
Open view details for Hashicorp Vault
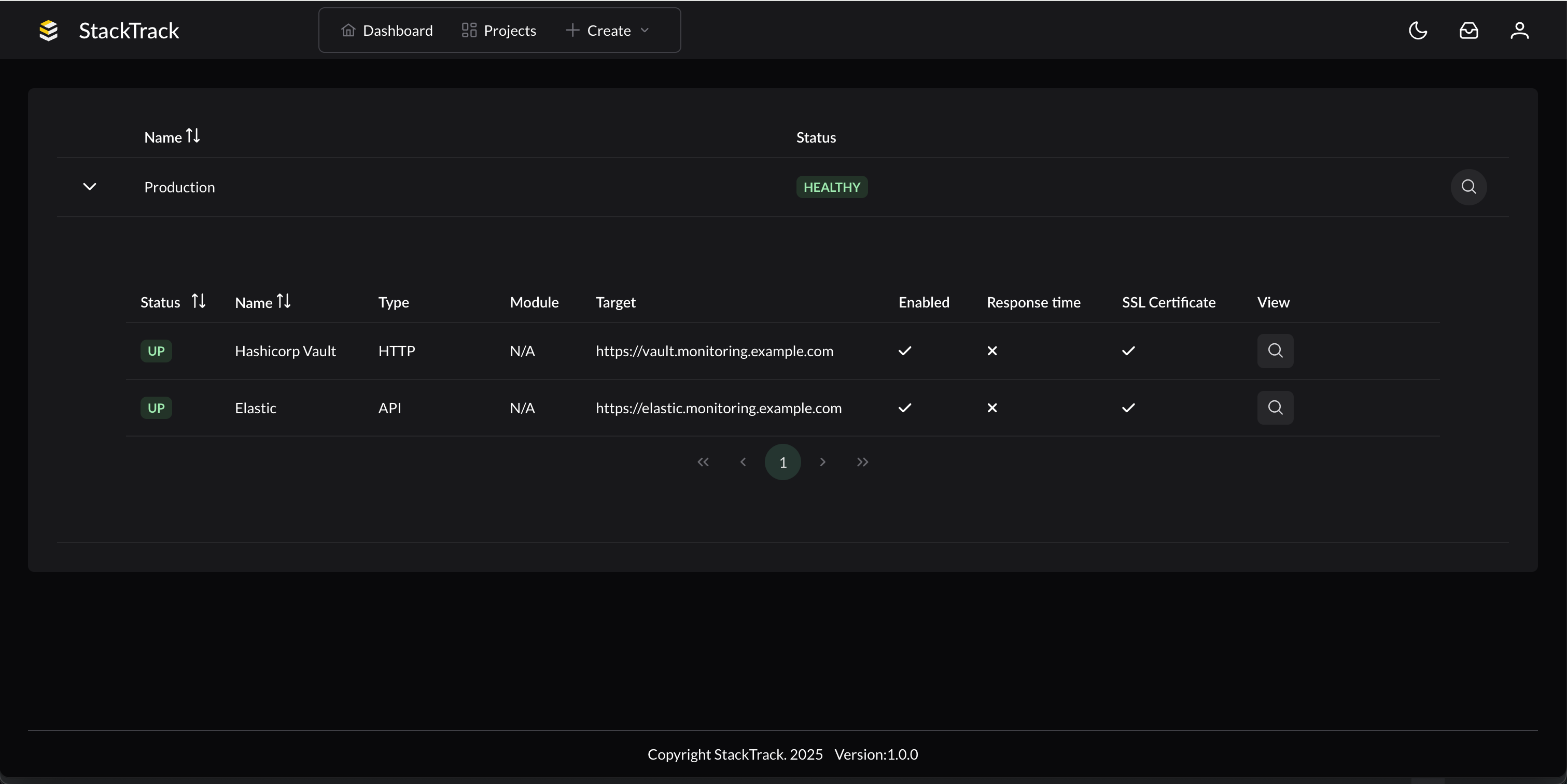[1275, 351]
